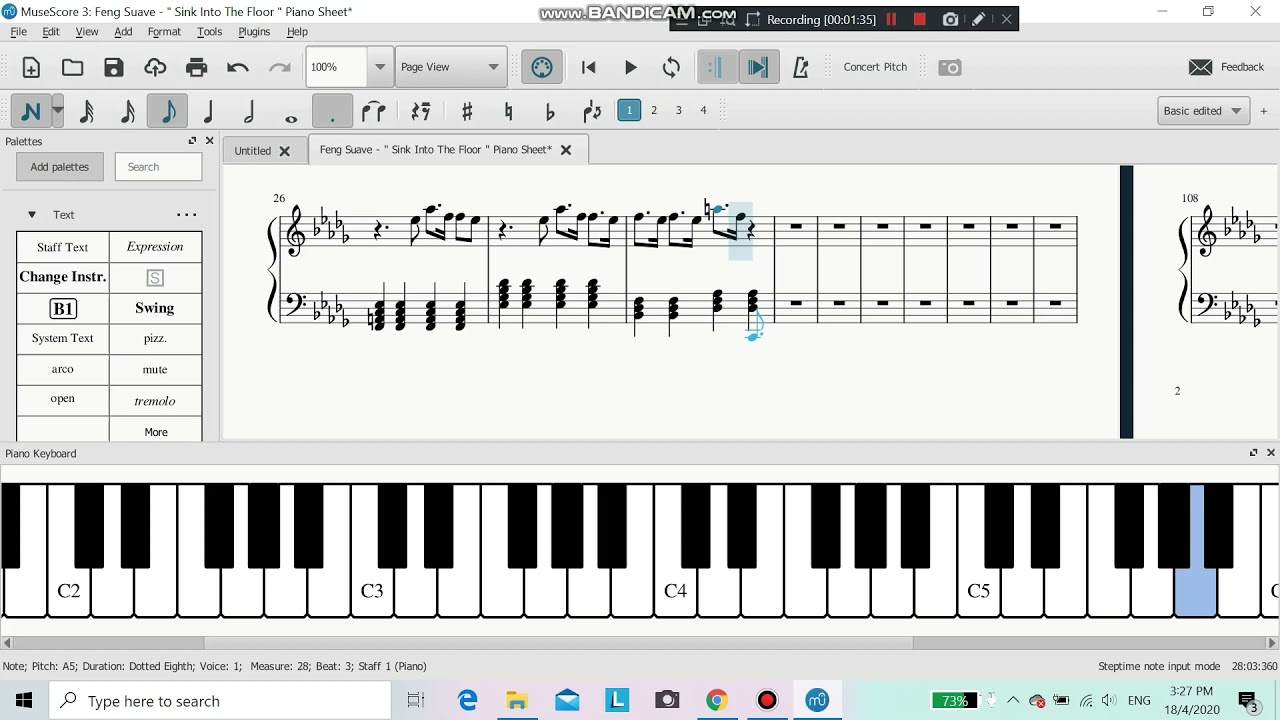Open the Page View dropdown
This screenshot has width=1280, height=720.
tap(450, 67)
